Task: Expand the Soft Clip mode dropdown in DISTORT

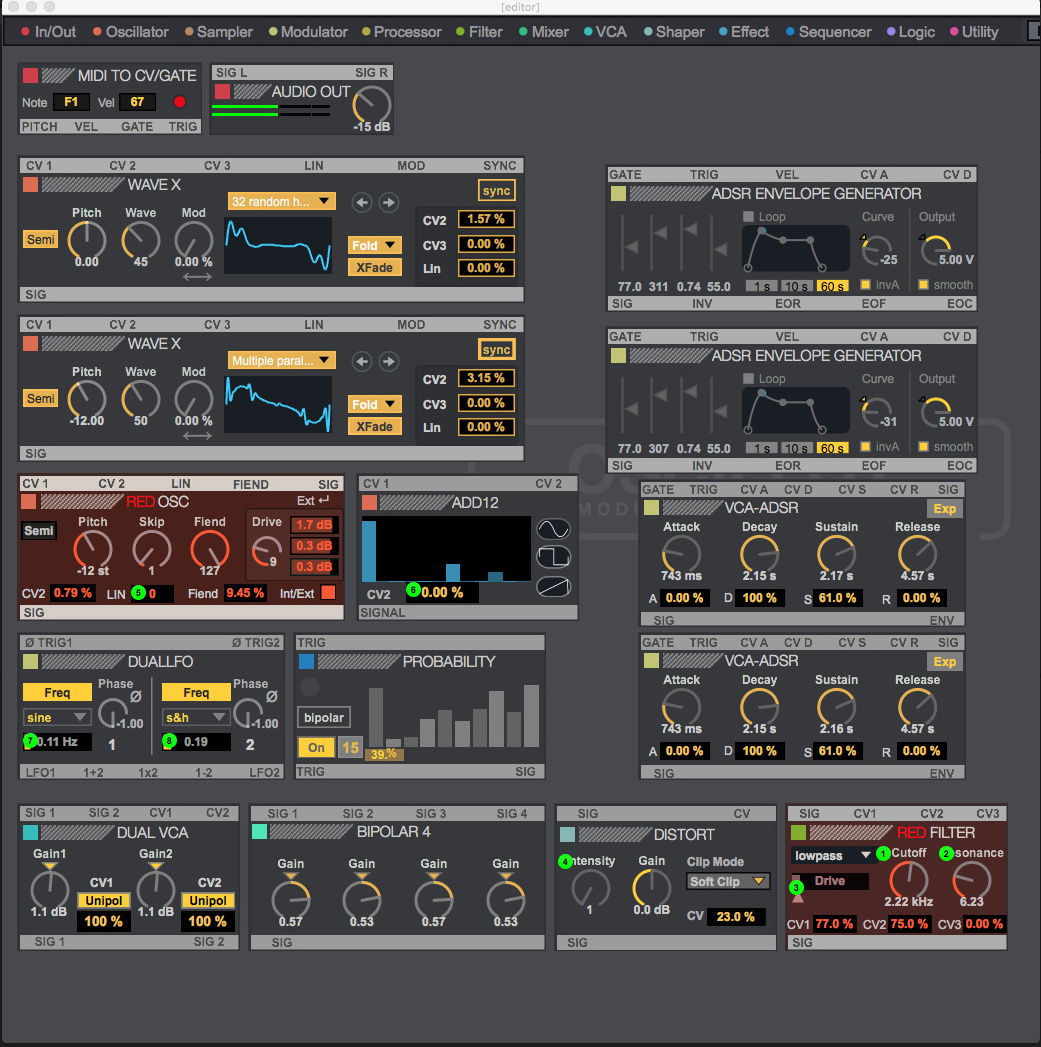Action: pyautogui.click(x=729, y=881)
